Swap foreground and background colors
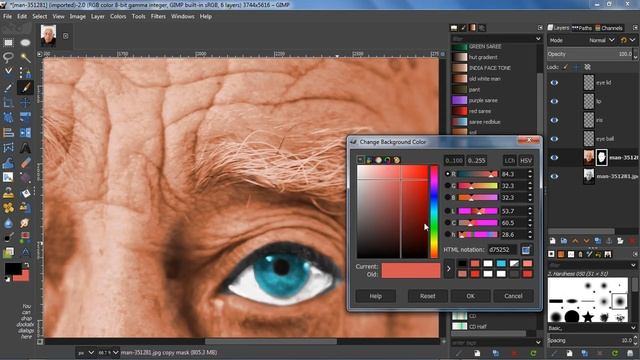640x360 pixels. [26, 265]
